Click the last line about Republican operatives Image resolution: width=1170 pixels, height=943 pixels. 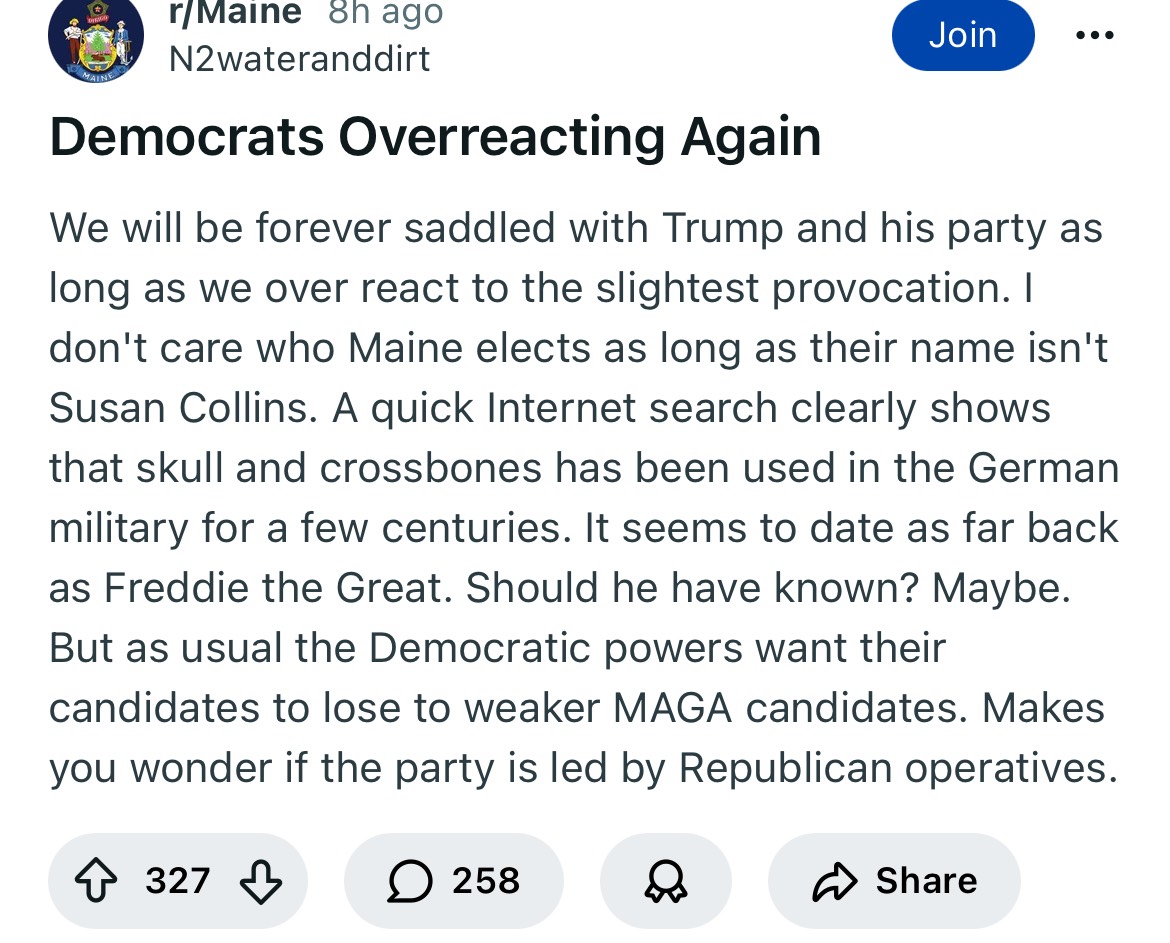584,768
